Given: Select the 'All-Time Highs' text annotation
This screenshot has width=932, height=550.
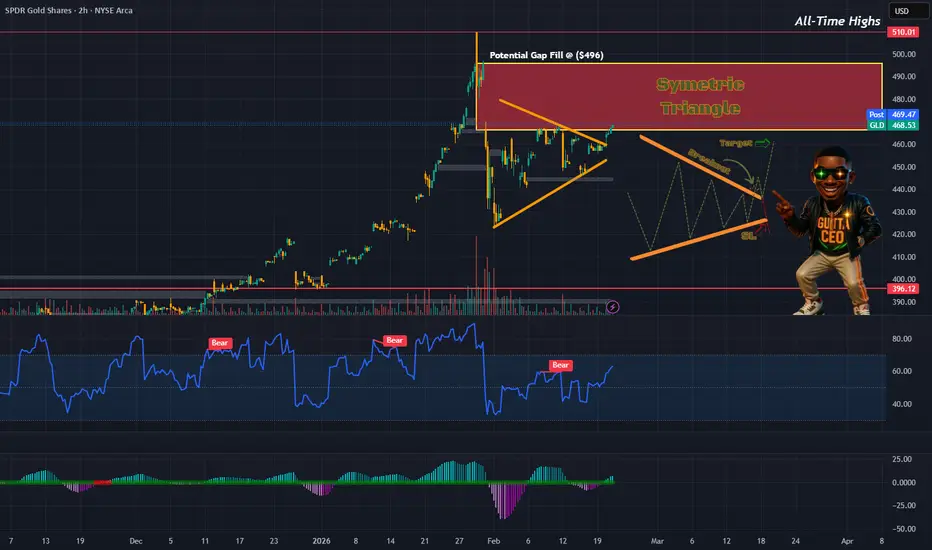Looking at the screenshot, I should click(x=837, y=21).
